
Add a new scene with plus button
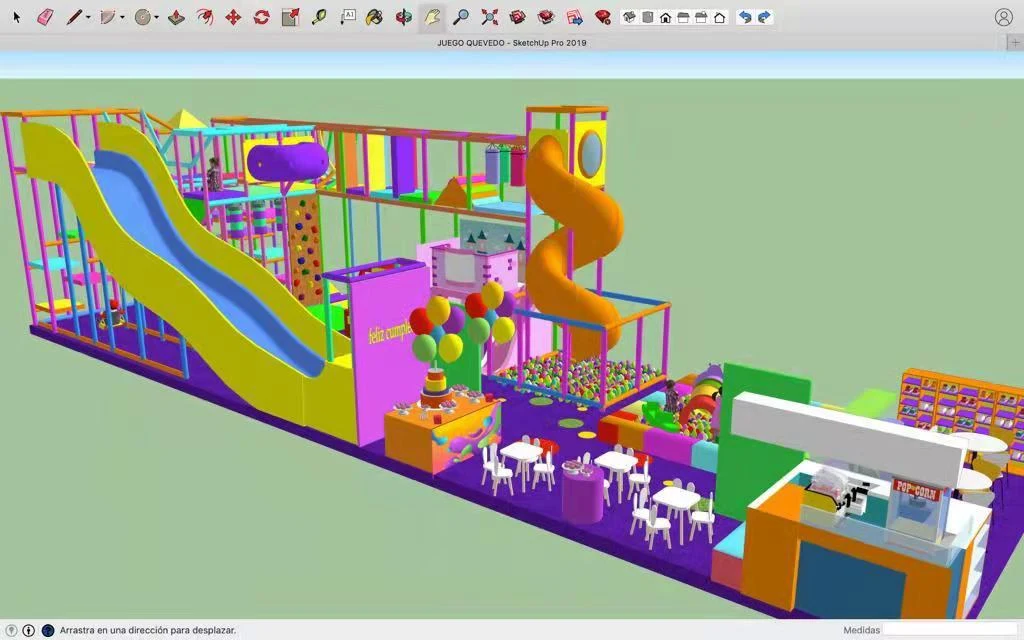tap(1014, 42)
